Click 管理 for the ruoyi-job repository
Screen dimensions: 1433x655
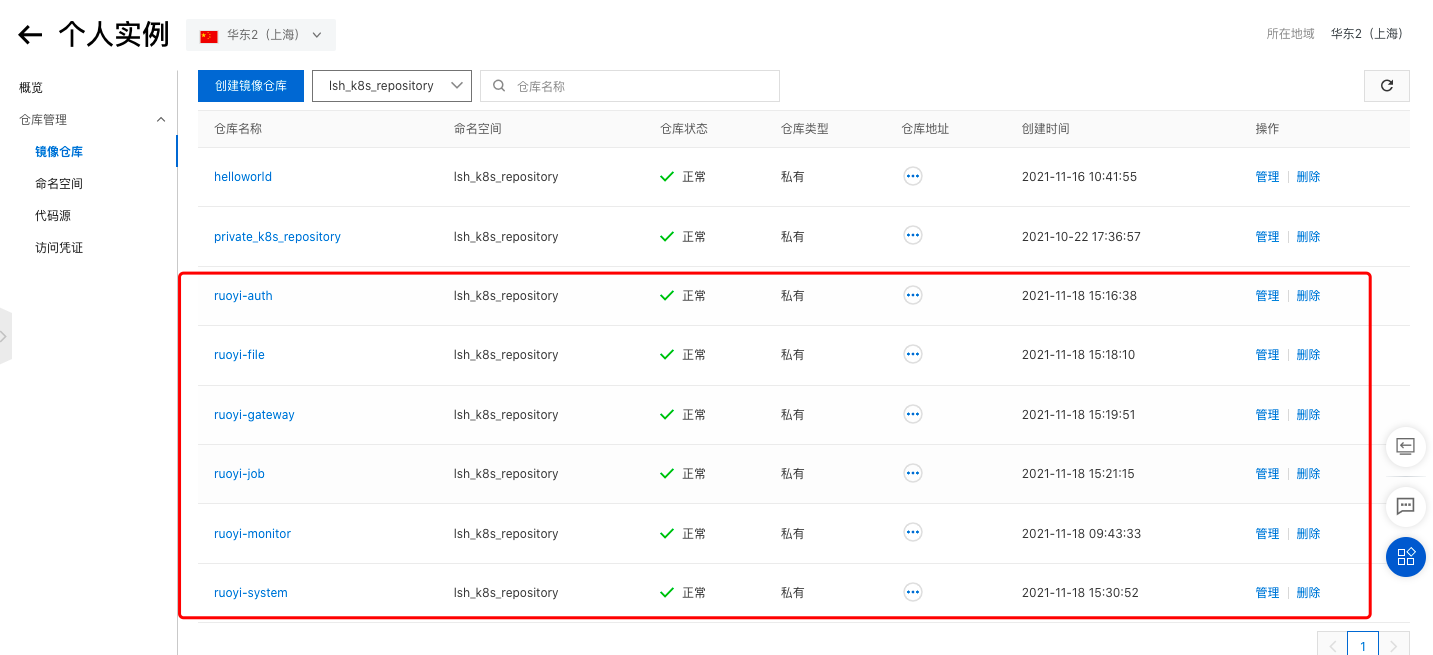1266,473
